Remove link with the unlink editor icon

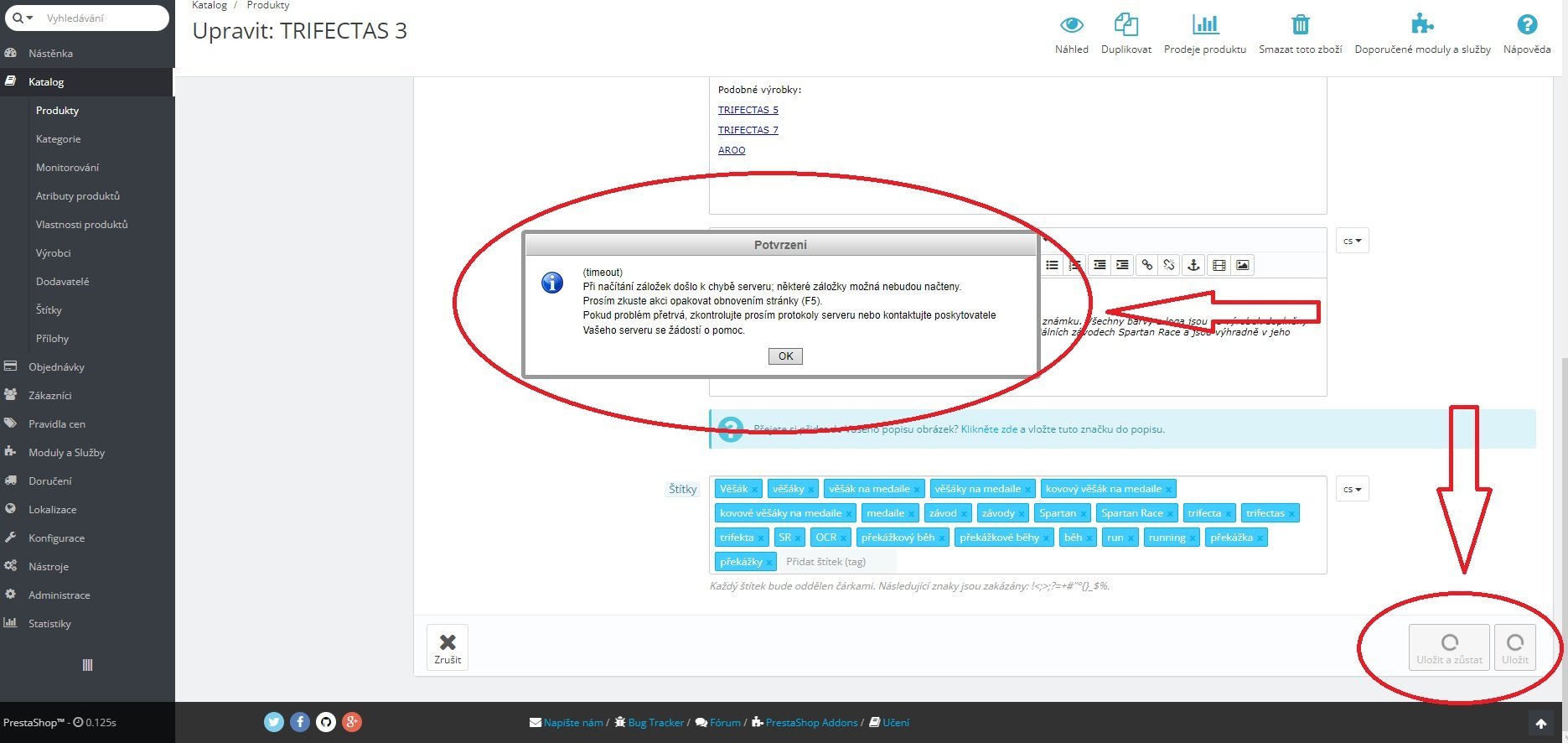1169,265
